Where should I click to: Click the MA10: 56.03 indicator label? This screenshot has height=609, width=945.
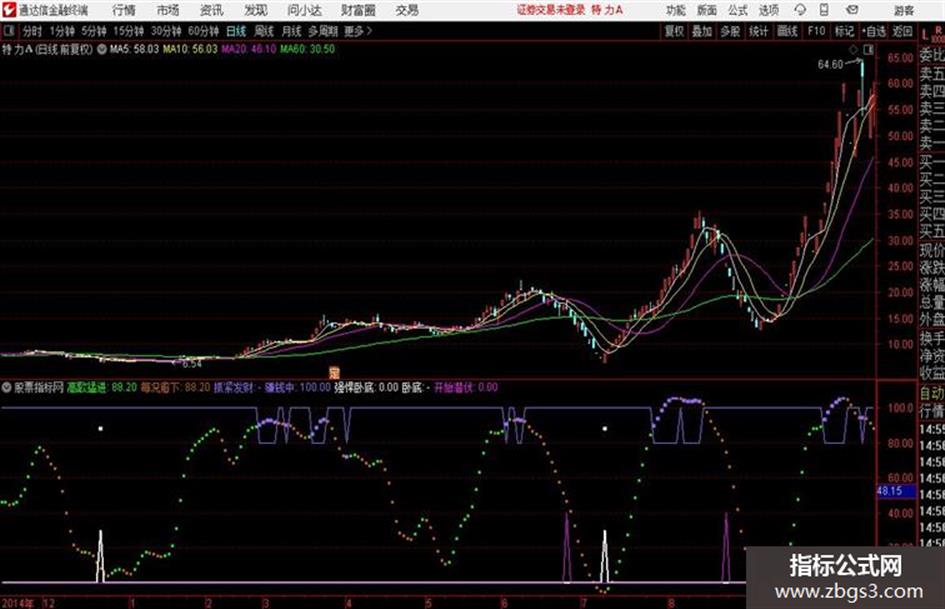[190, 49]
